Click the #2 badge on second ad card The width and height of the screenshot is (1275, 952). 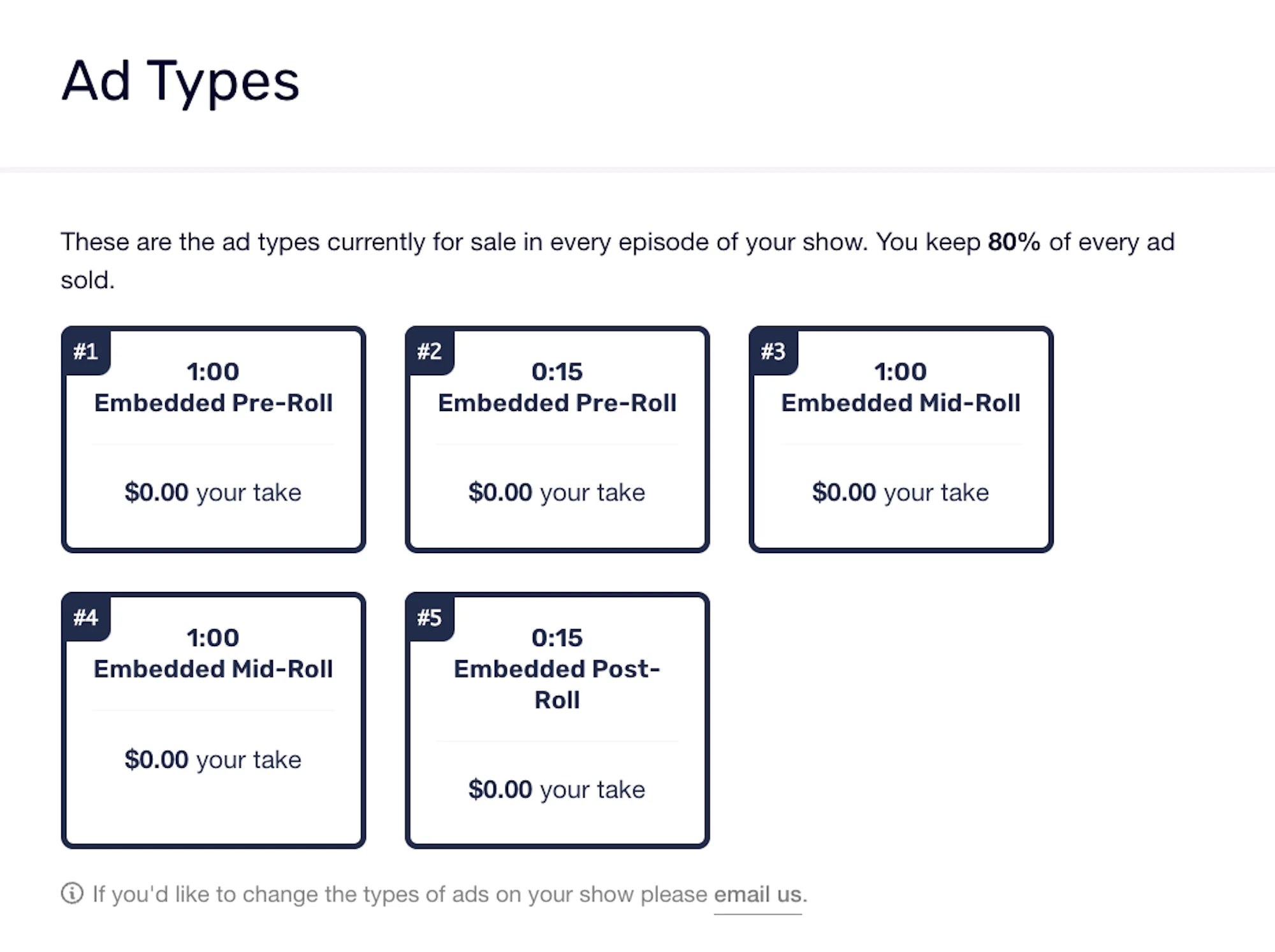430,351
